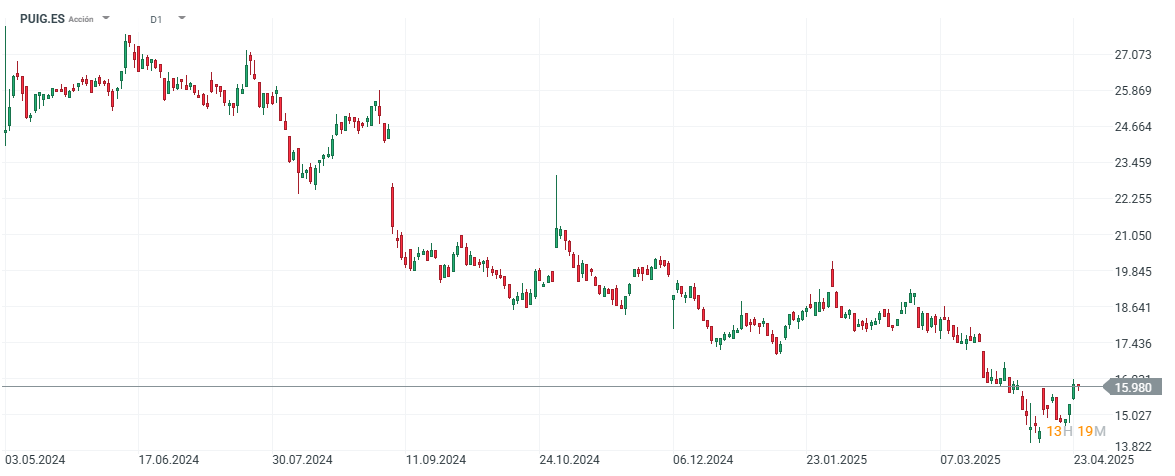Screen dimensions: 1175x476
Task: Click the 23.04.2025 date on time axis
Action: (1103, 460)
